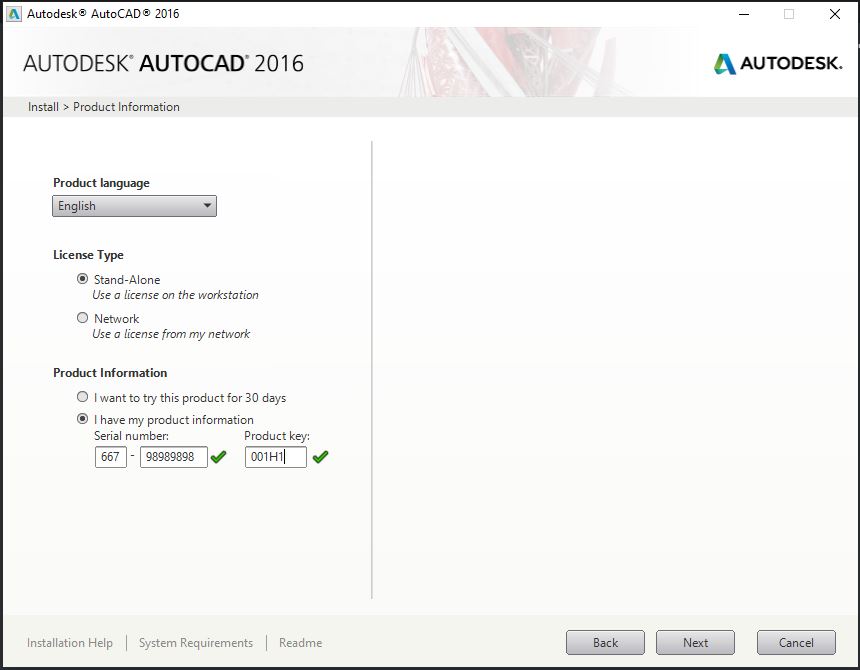The width and height of the screenshot is (860, 670).
Task: Click the Product key input field
Action: [x=276, y=457]
